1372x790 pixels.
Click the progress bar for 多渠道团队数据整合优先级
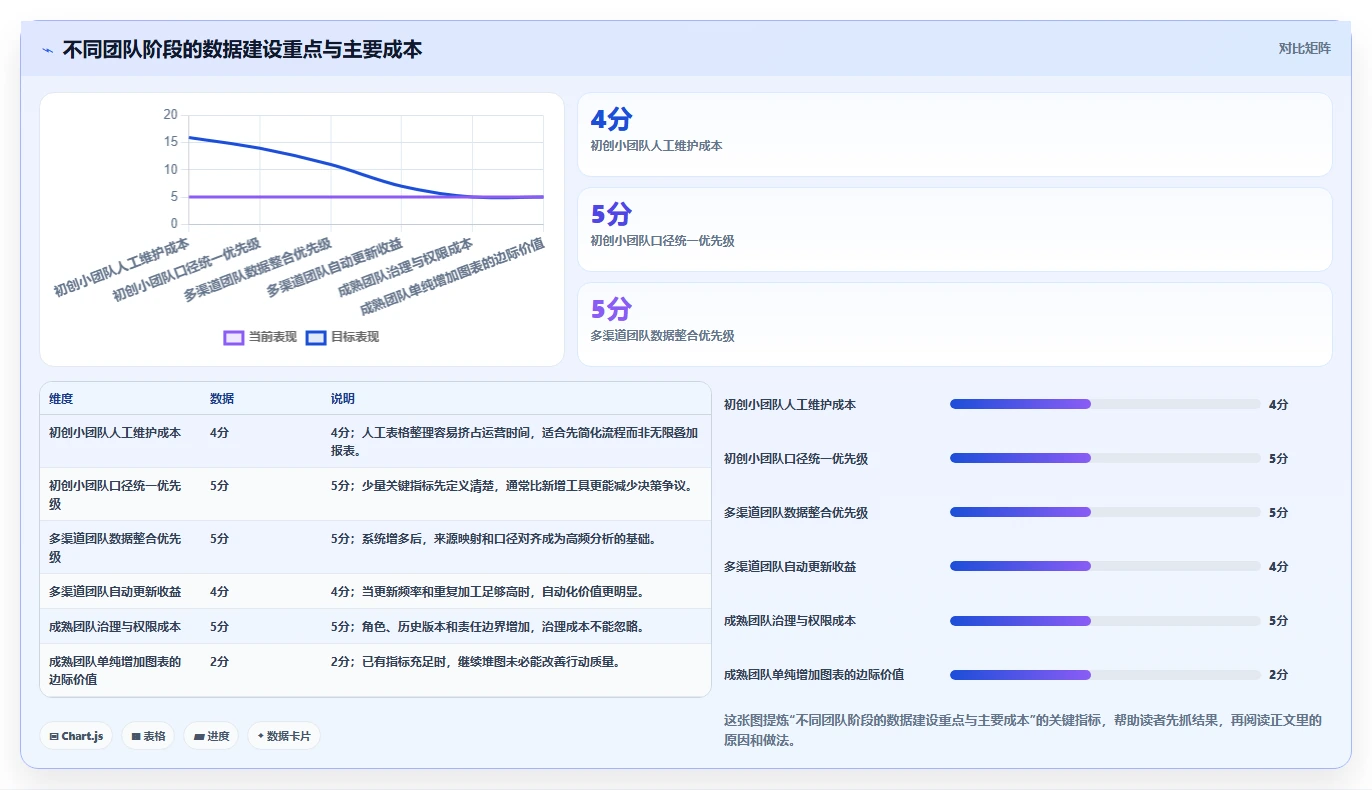[1105, 512]
